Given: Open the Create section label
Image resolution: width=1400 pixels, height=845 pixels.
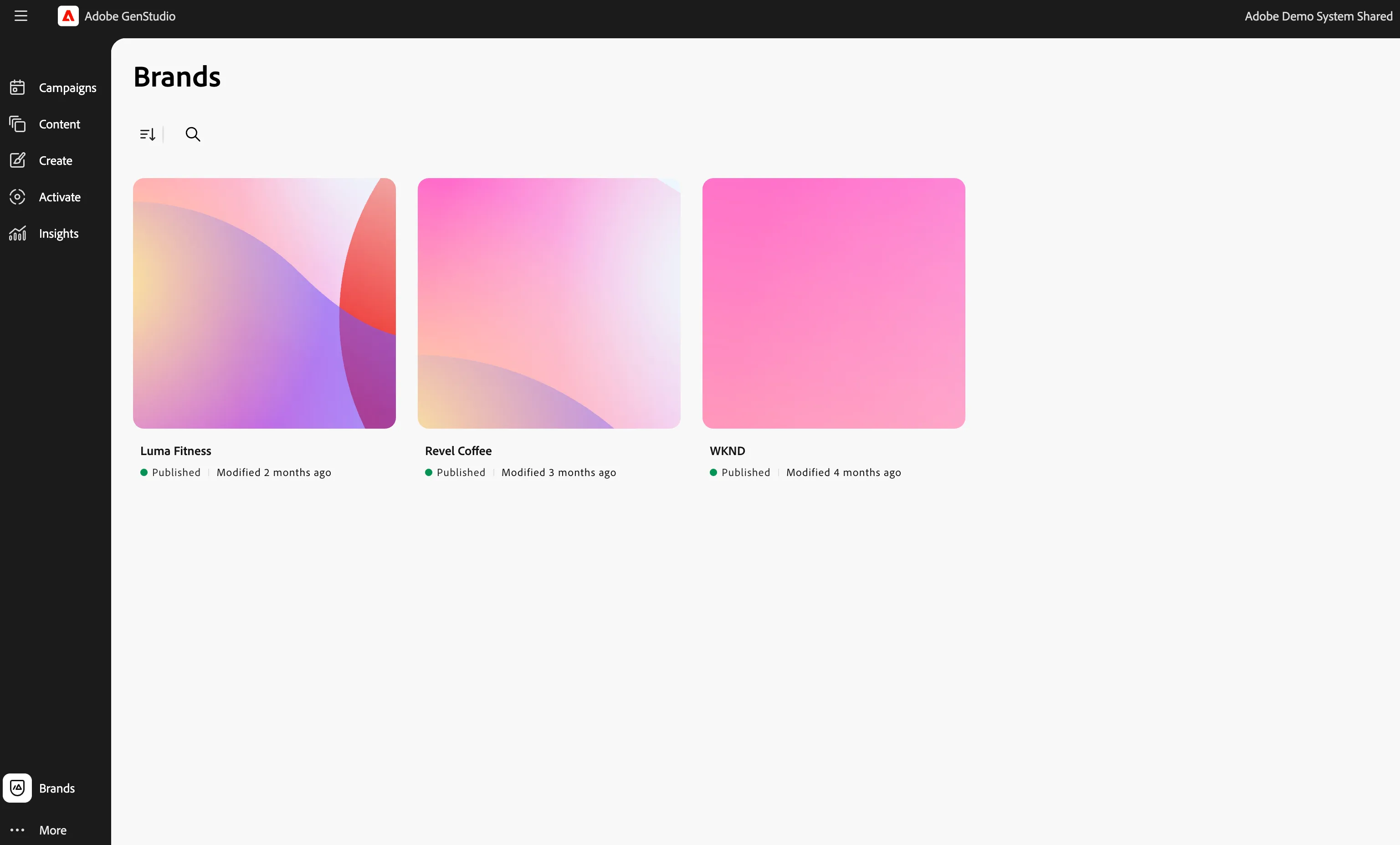Looking at the screenshot, I should [x=56, y=160].
